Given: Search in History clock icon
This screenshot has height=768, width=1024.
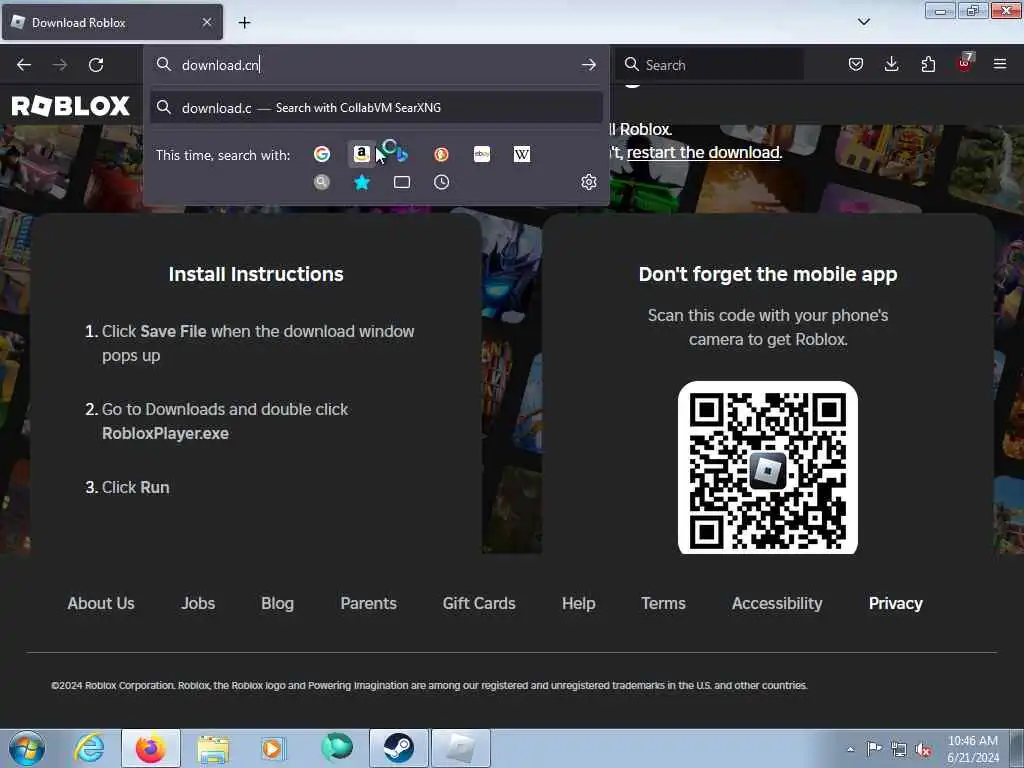Looking at the screenshot, I should [441, 182].
